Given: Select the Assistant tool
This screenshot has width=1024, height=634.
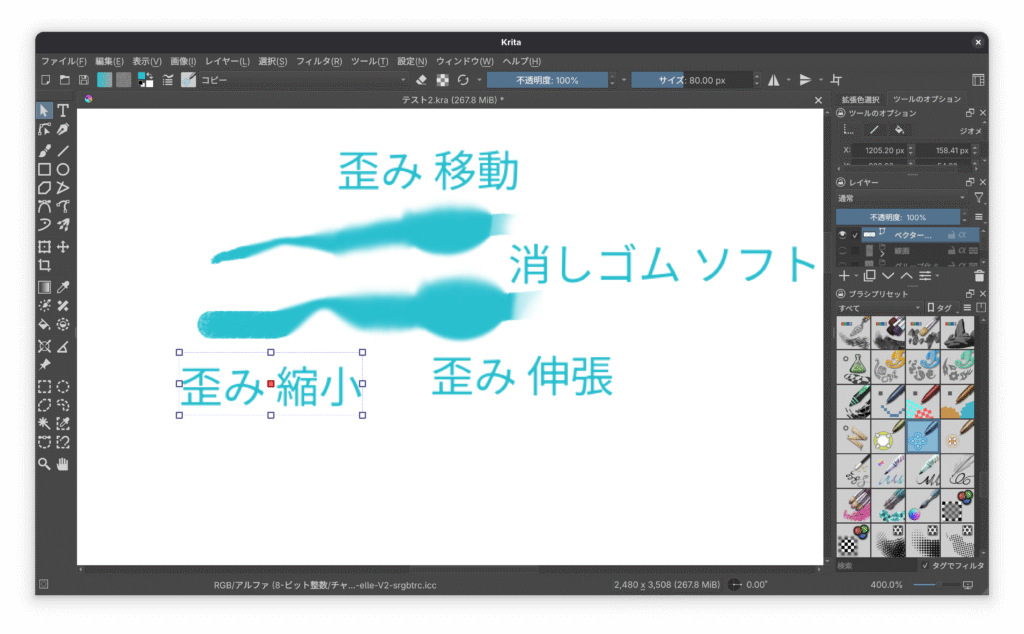Looking at the screenshot, I should (44, 346).
